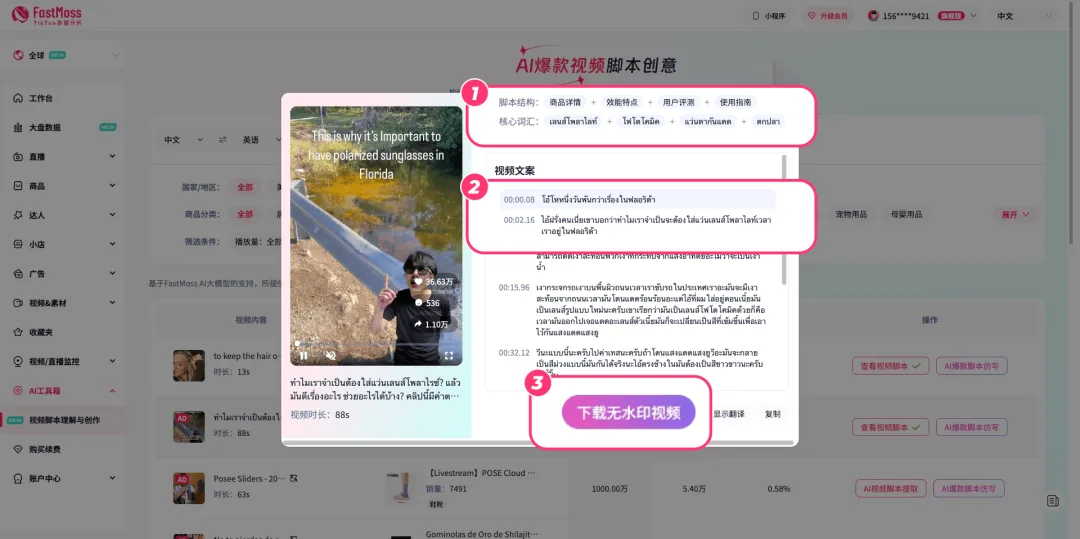Click the floating notes icon at bottom right

(1052, 501)
